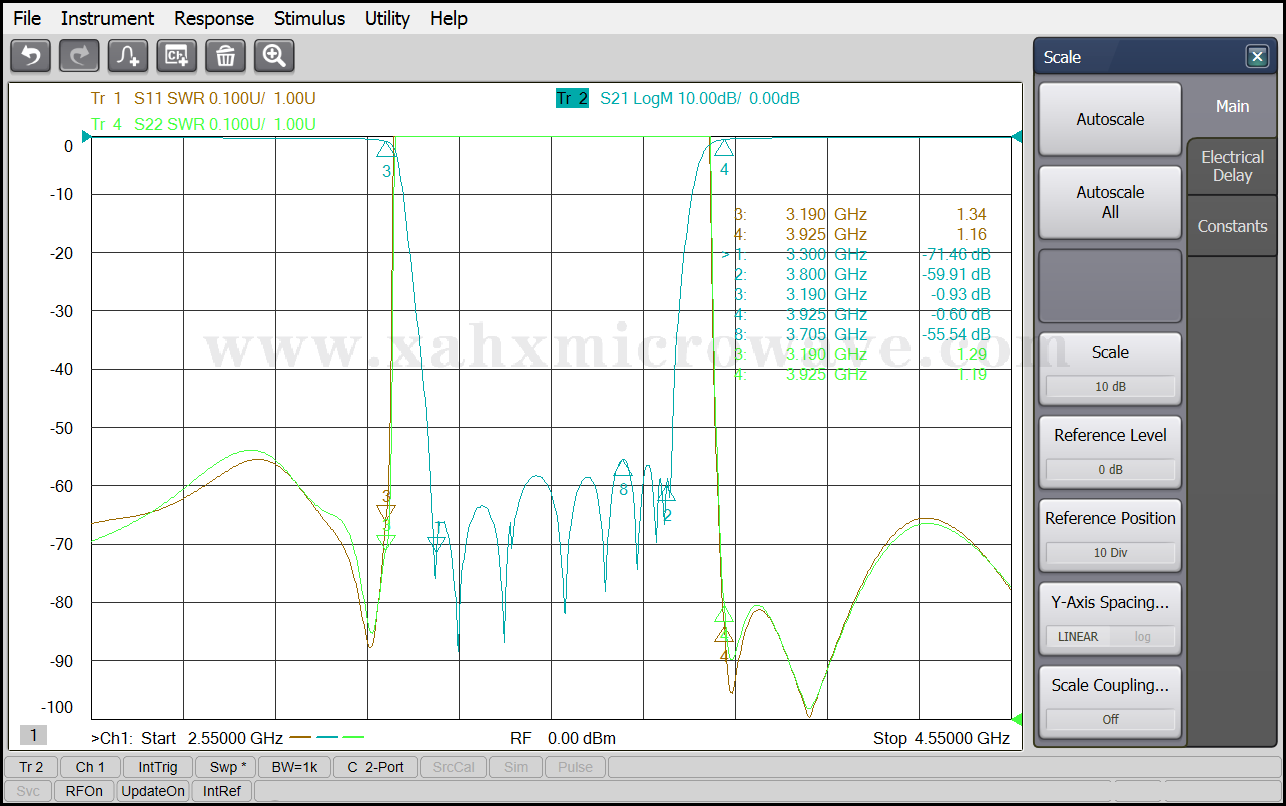The height and width of the screenshot is (806, 1286).
Task: Edit the Reference Level 0 dB field
Action: point(1110,469)
